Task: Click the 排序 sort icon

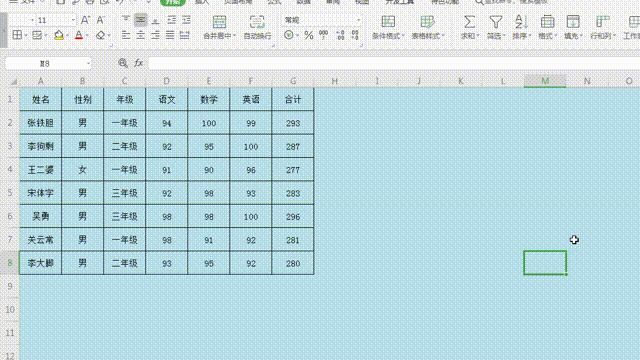Action: click(521, 22)
